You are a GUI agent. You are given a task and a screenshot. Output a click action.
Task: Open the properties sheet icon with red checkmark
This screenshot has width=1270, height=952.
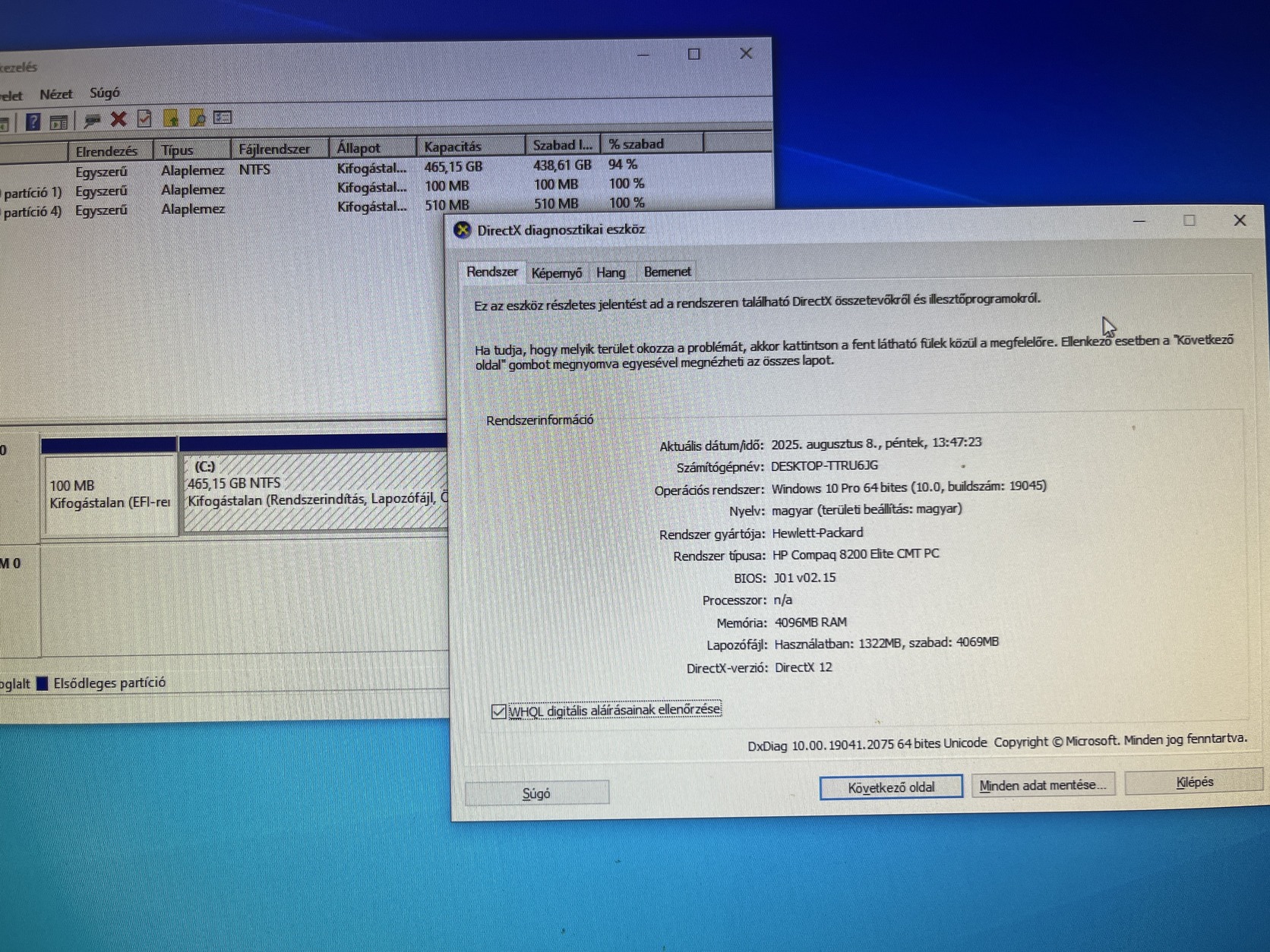point(144,118)
